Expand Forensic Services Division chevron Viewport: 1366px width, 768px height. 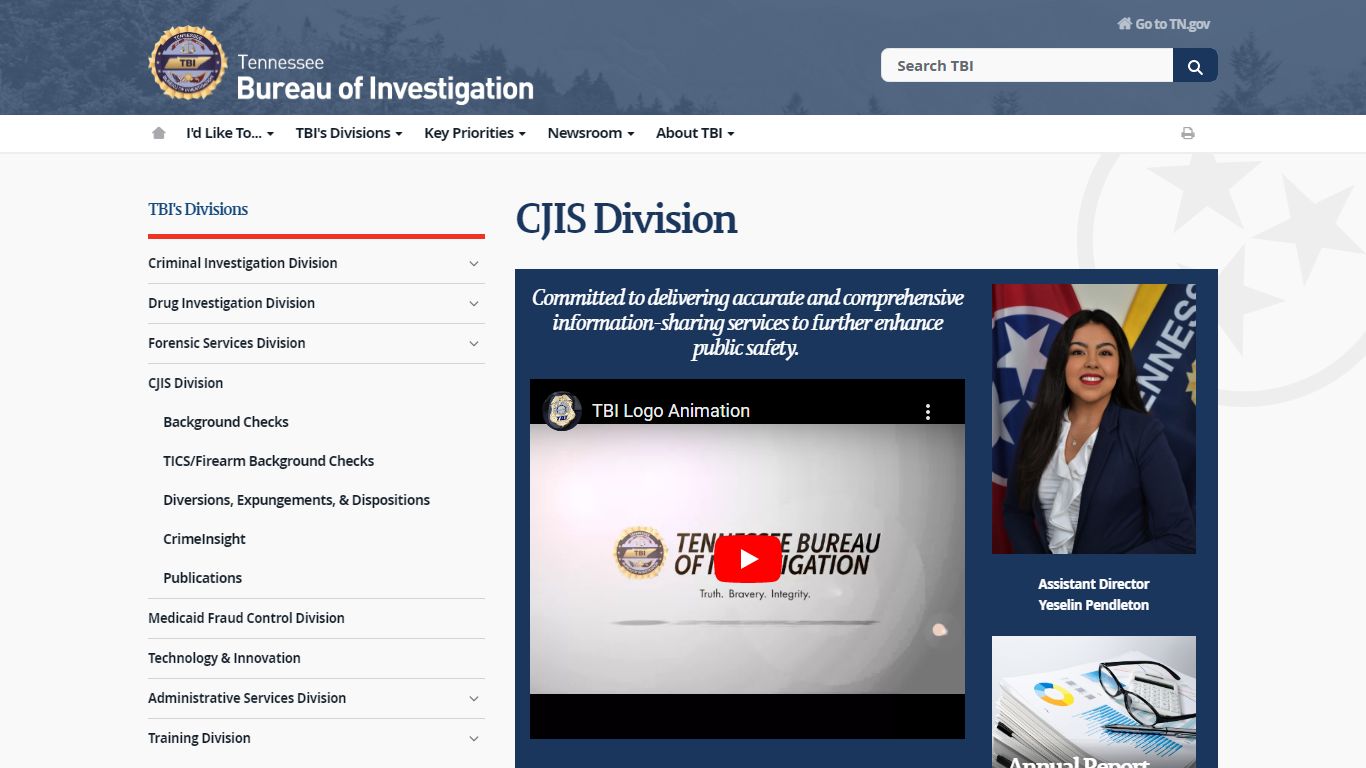[x=474, y=344]
